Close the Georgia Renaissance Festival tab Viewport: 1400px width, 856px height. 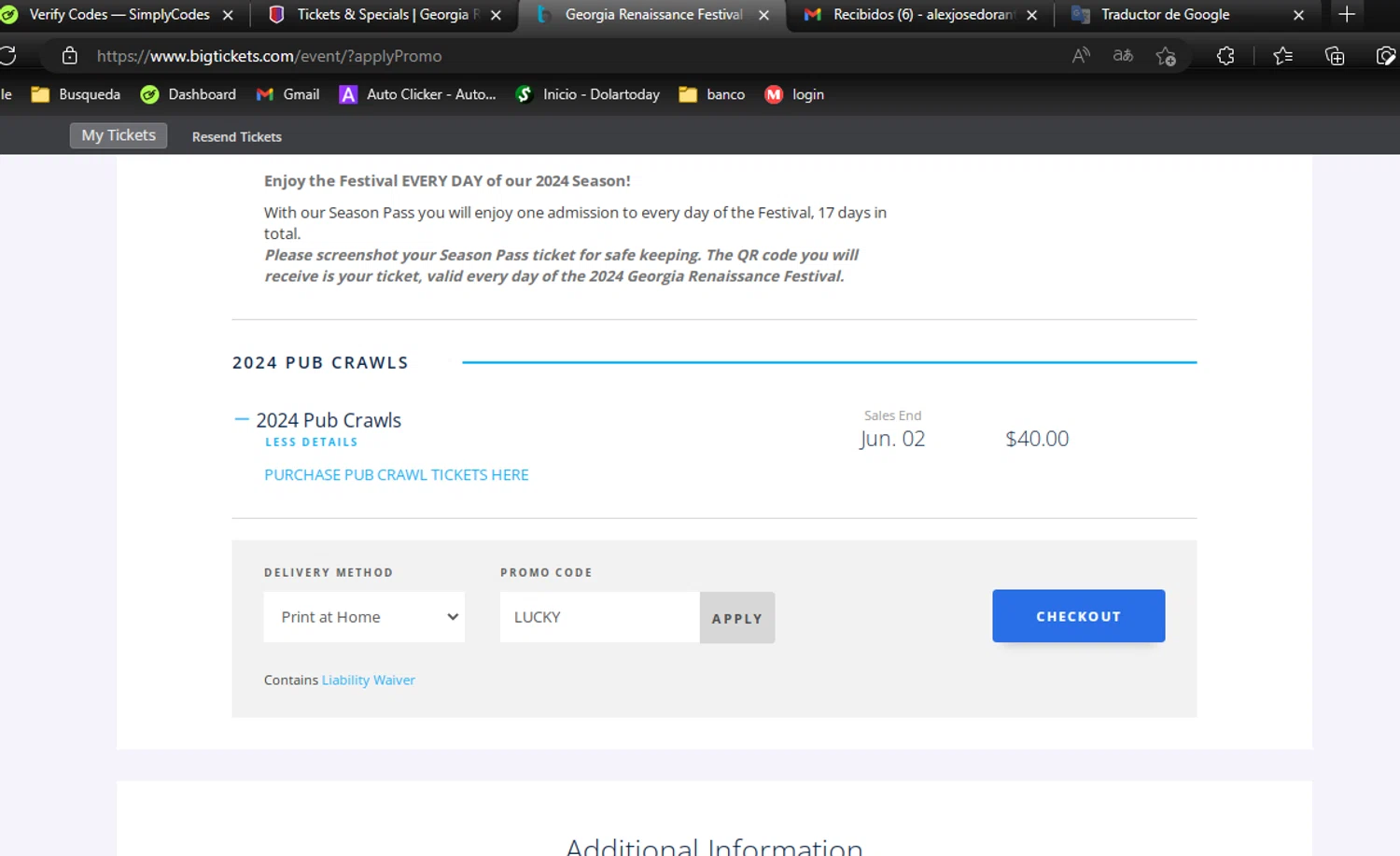tap(763, 15)
